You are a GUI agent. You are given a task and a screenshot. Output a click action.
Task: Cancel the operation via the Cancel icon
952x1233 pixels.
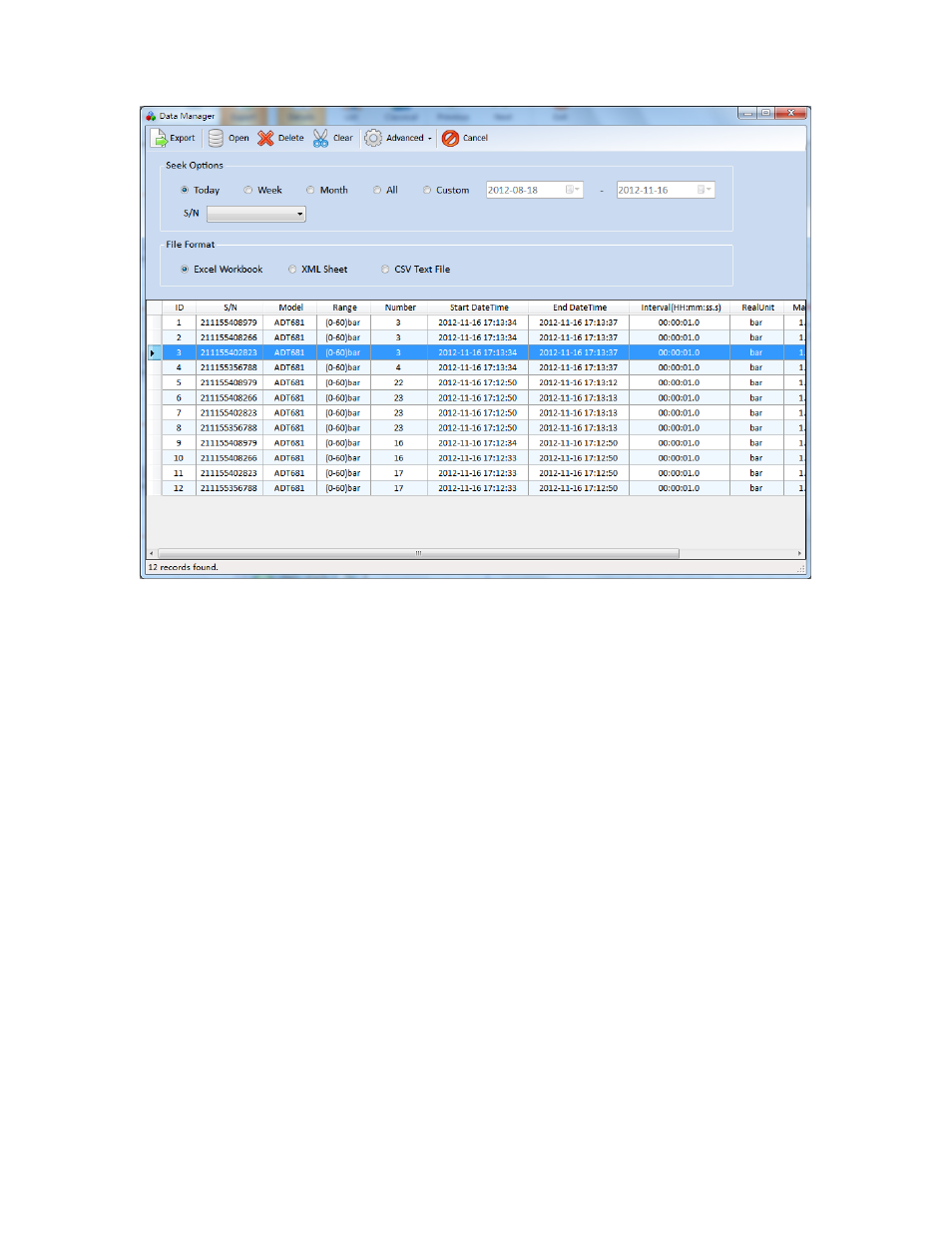tap(450, 139)
